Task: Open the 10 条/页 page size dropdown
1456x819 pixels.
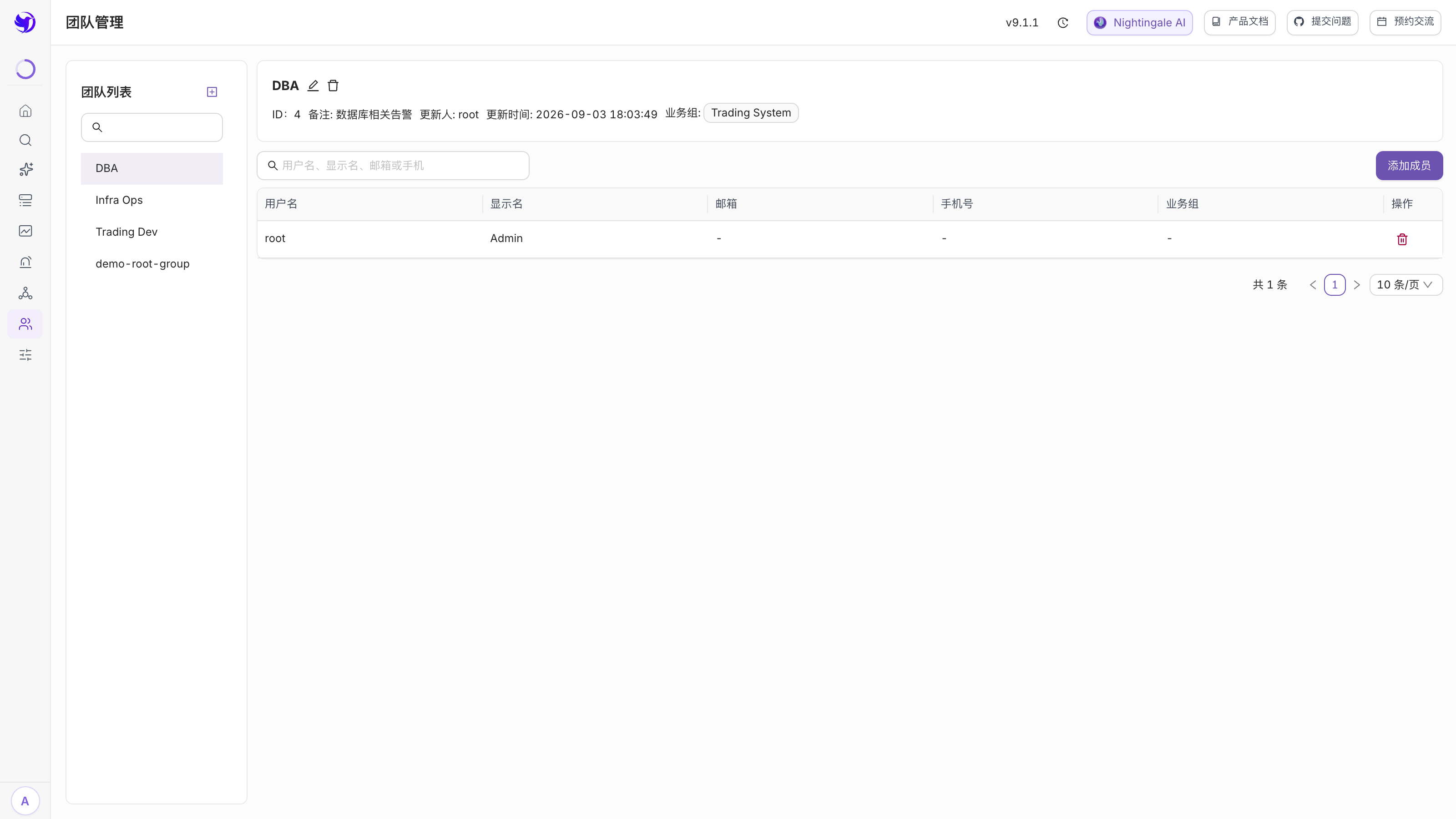Action: (1405, 285)
